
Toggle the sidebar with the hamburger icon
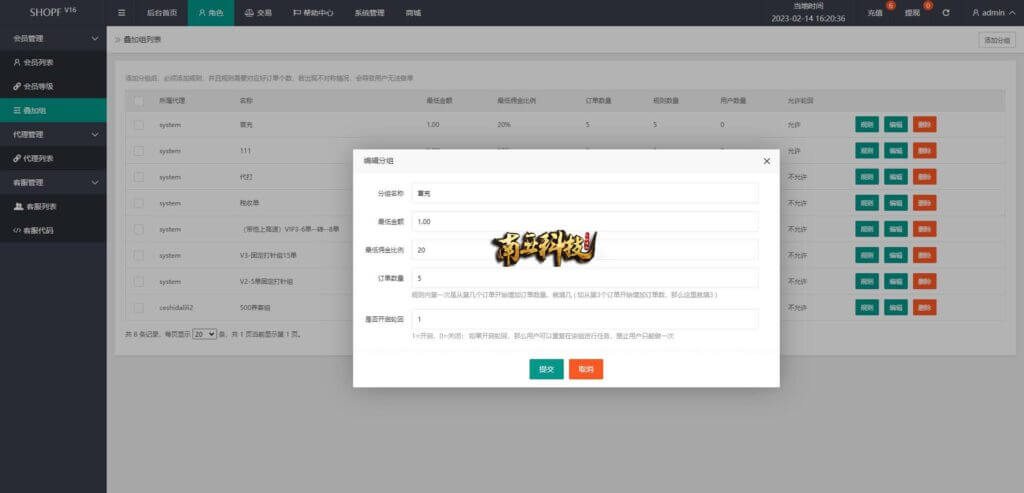point(121,13)
